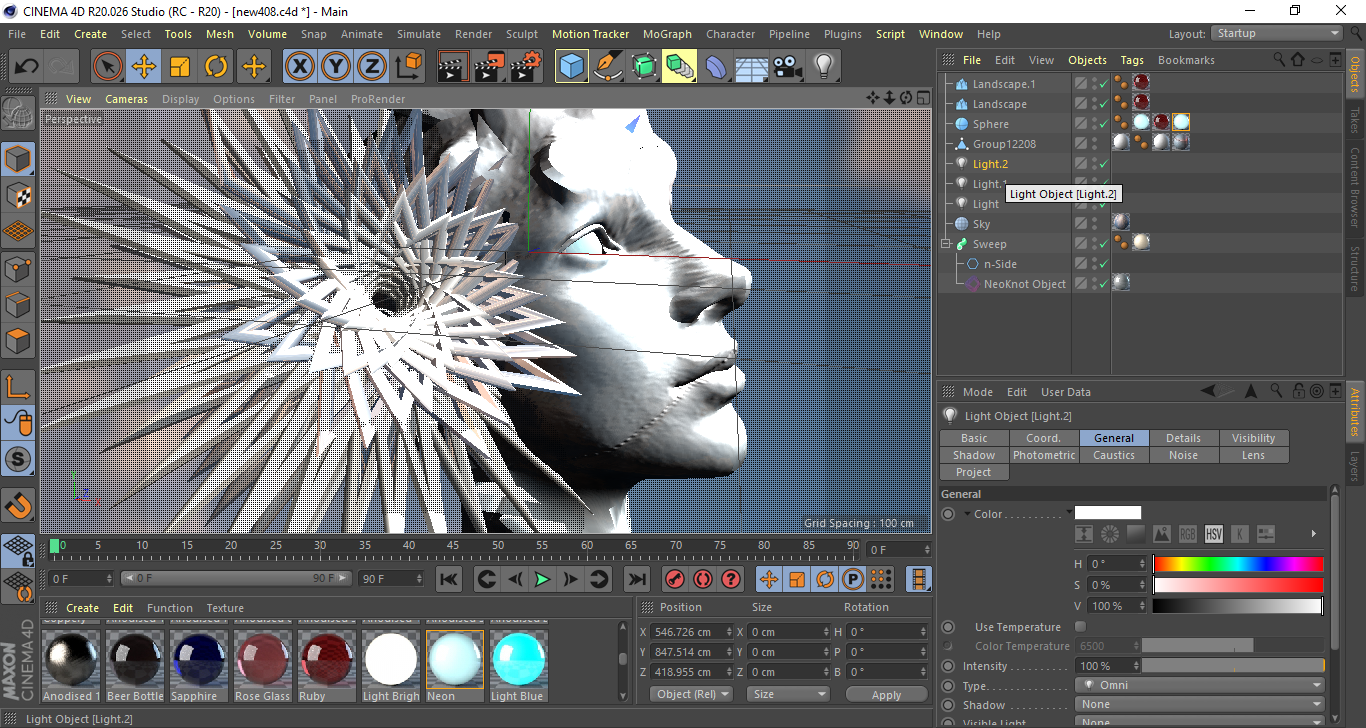This screenshot has height=728, width=1366.
Task: Open the Project attributes tab button
Action: point(974,472)
